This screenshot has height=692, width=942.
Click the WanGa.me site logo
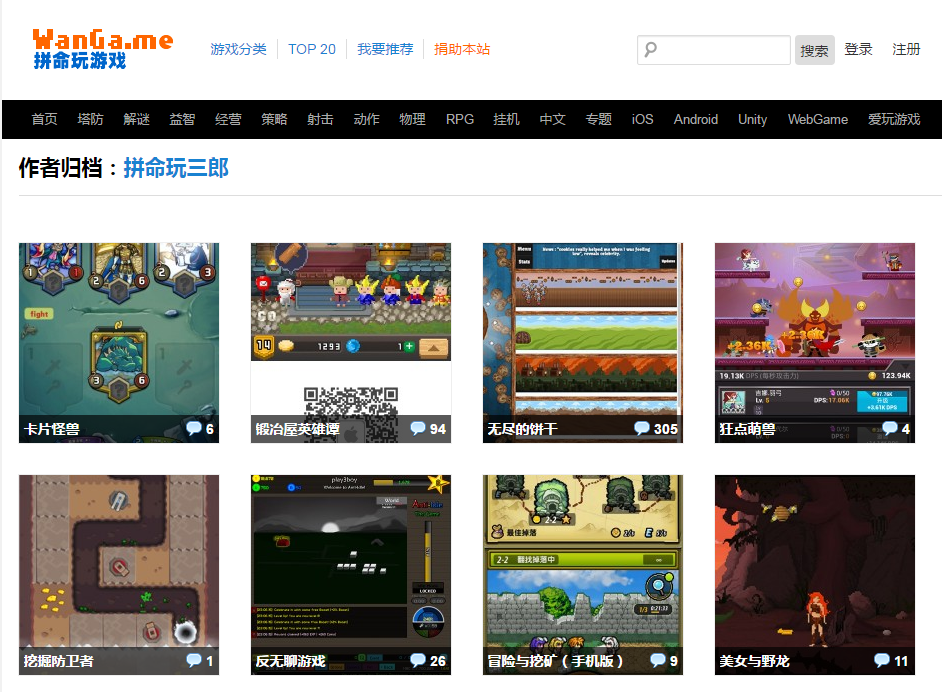[x=102, y=48]
